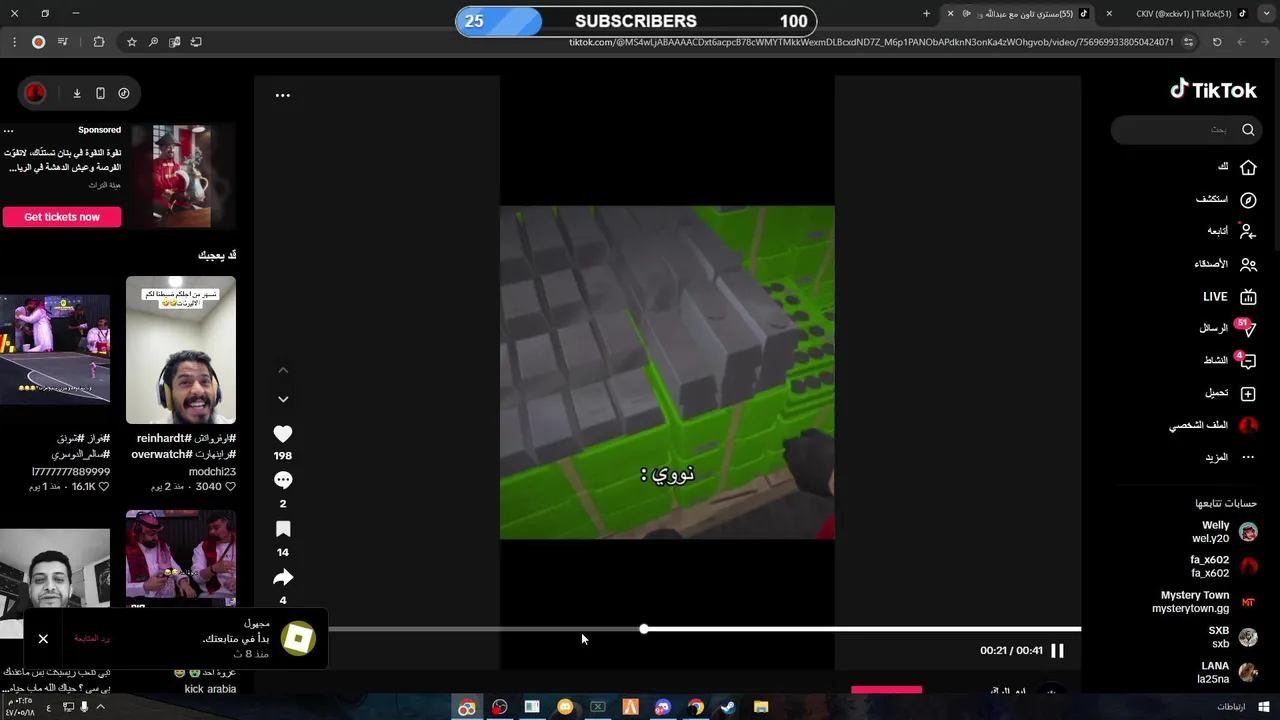The image size is (1280, 720).
Task: Open the profile avatar in floating toolbar
Action: coord(35,93)
